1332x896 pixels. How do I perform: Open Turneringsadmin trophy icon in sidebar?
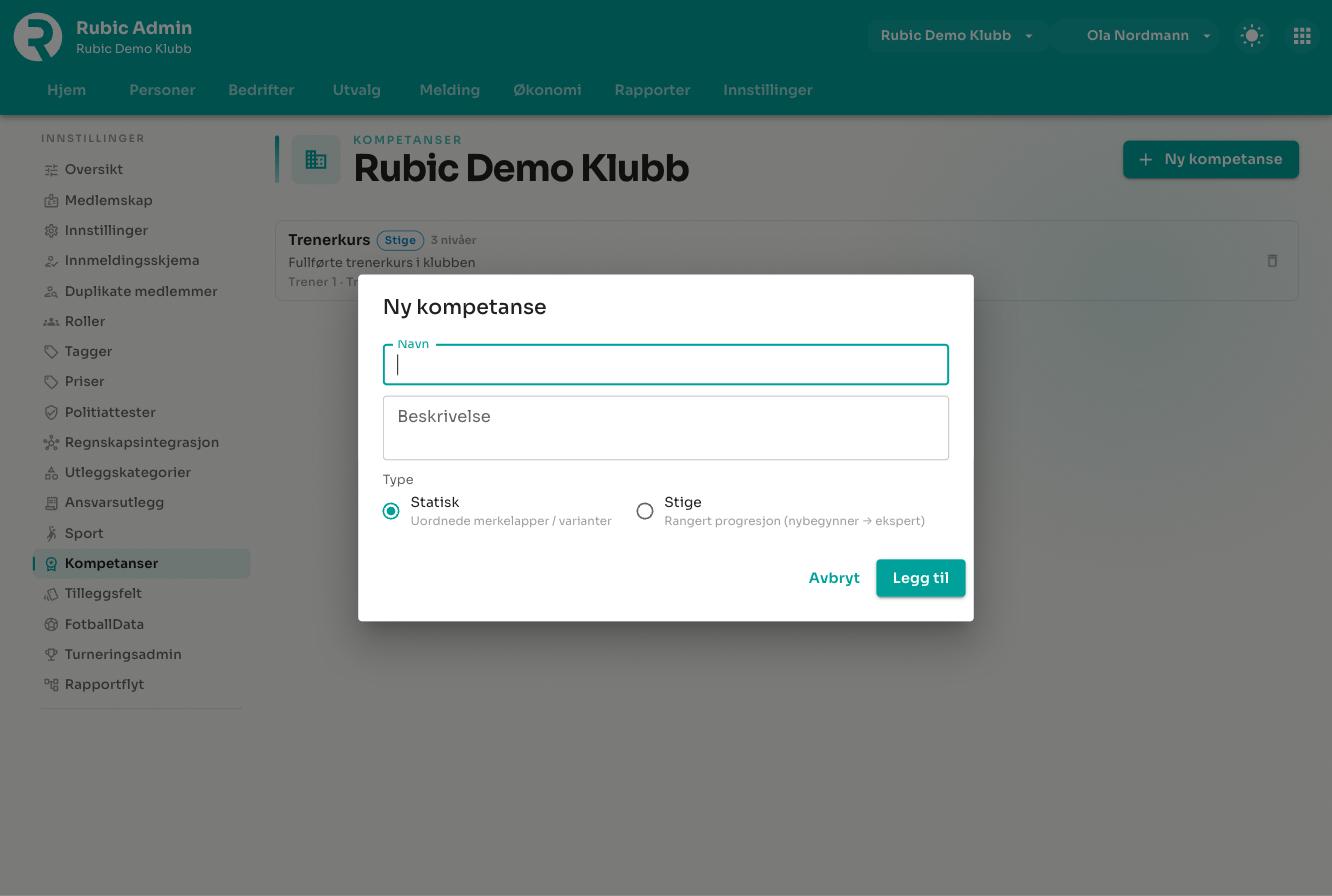[x=51, y=654]
